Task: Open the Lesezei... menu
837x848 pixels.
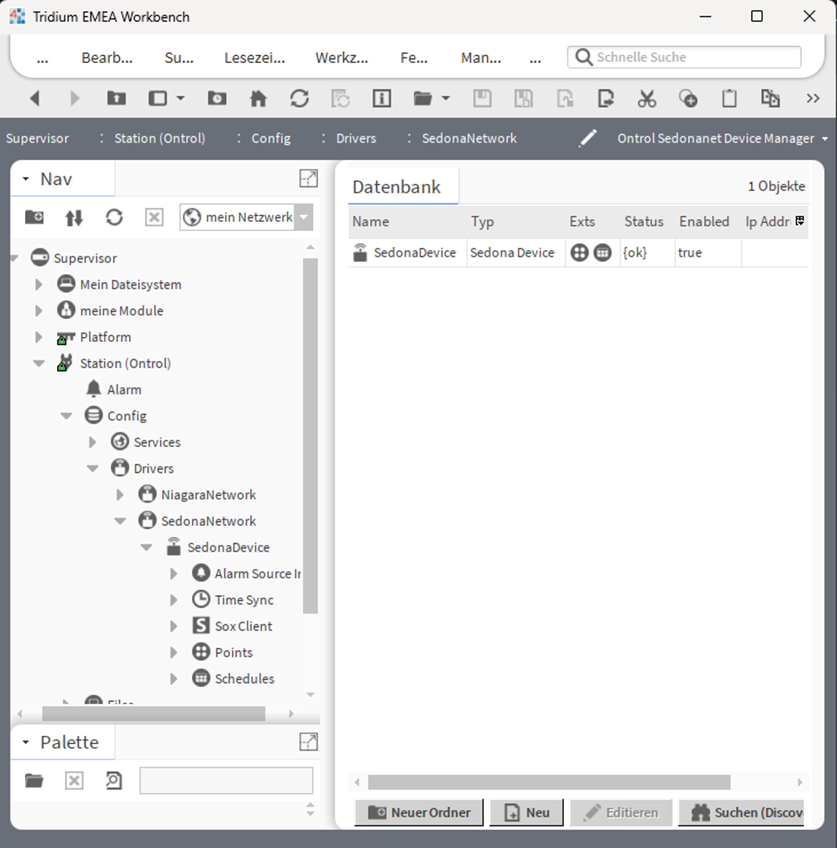Action: (255, 58)
